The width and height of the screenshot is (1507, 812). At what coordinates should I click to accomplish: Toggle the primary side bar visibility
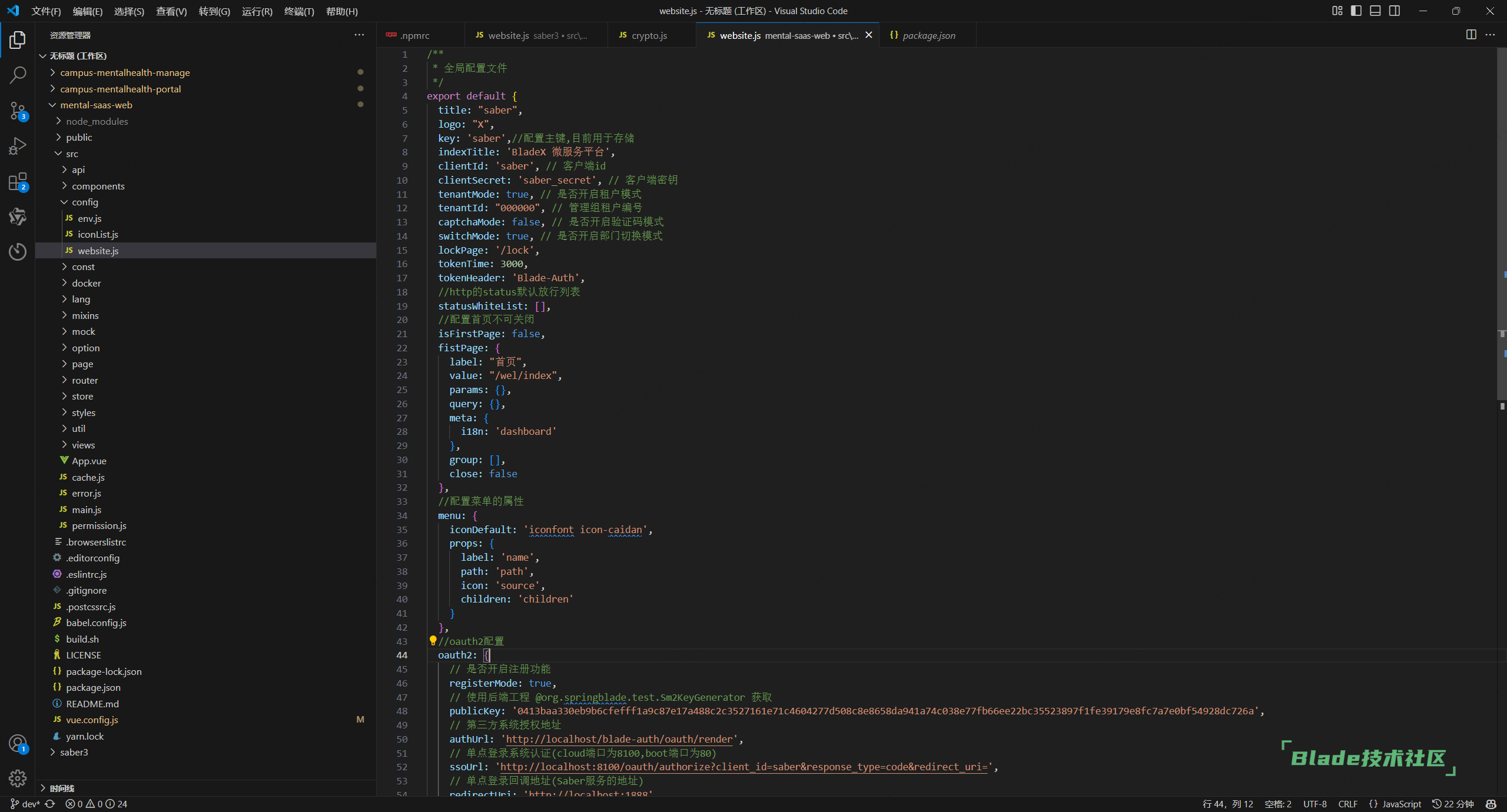pos(1356,11)
